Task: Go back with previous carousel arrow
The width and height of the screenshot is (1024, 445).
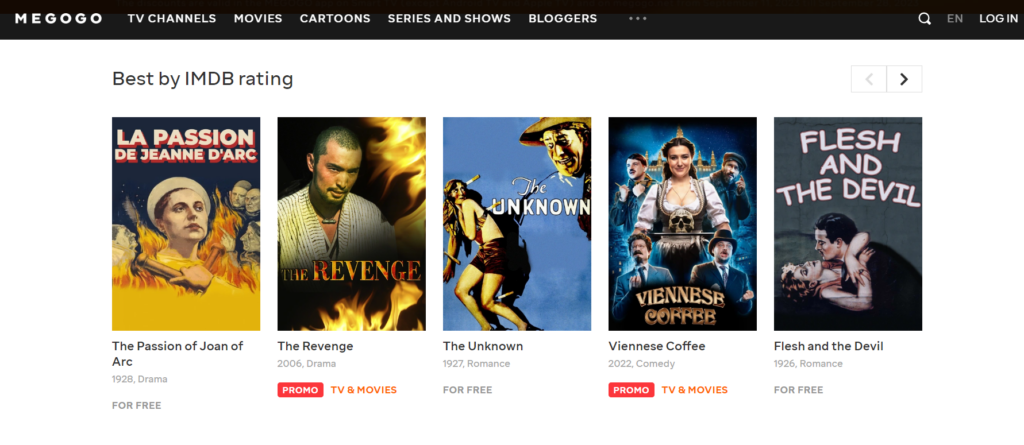Action: 869,79
